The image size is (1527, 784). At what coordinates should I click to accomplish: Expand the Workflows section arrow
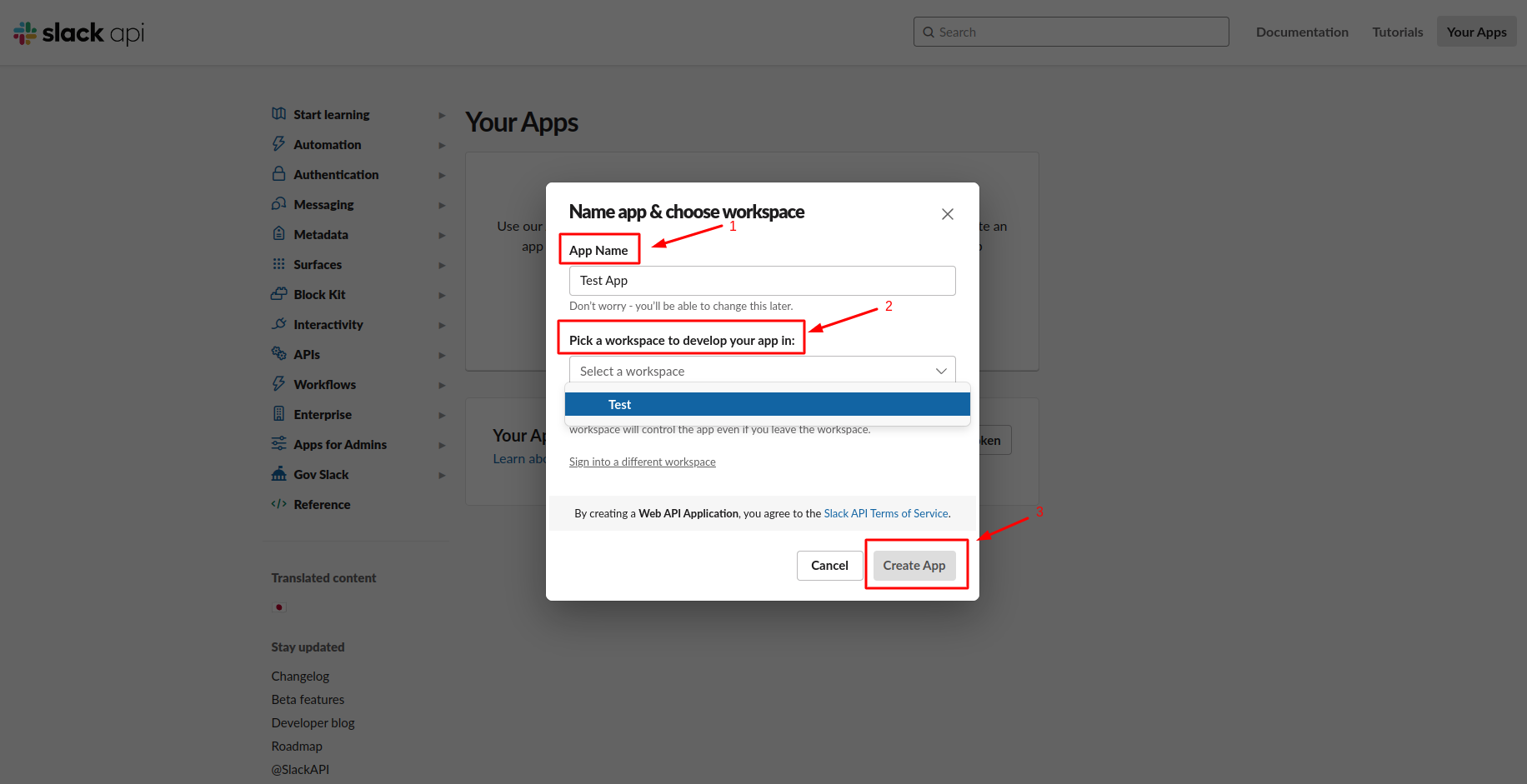click(x=442, y=385)
